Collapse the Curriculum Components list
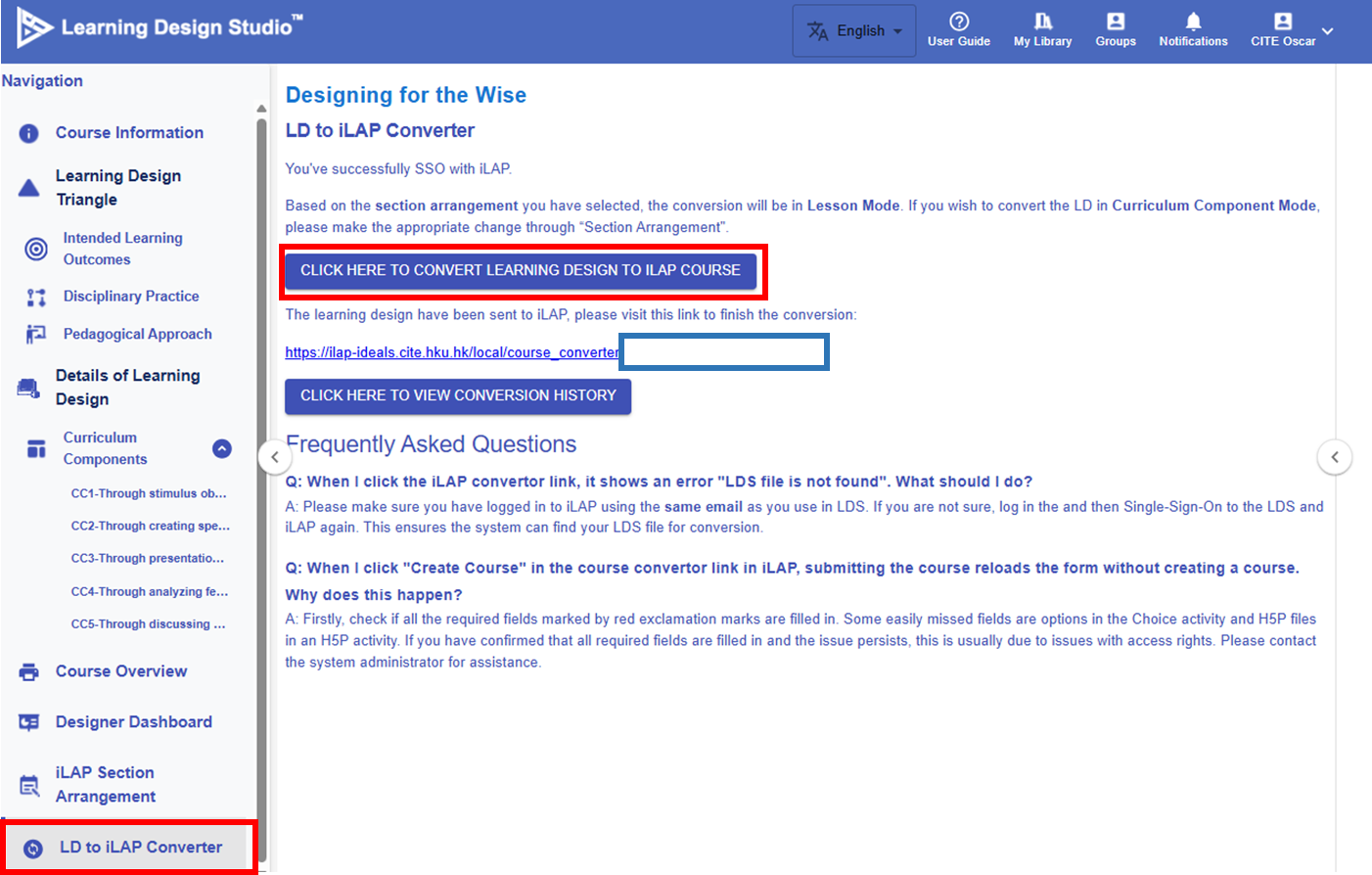 click(x=222, y=448)
